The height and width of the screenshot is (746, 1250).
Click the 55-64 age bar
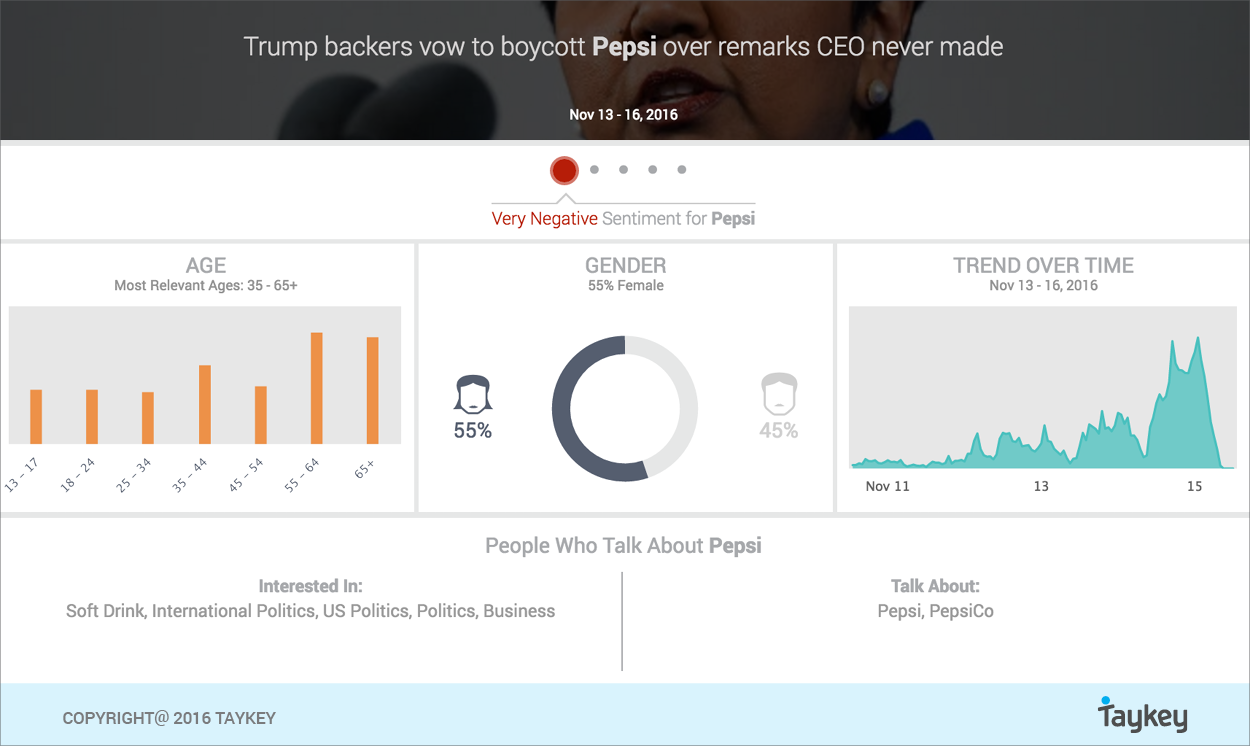(x=317, y=388)
